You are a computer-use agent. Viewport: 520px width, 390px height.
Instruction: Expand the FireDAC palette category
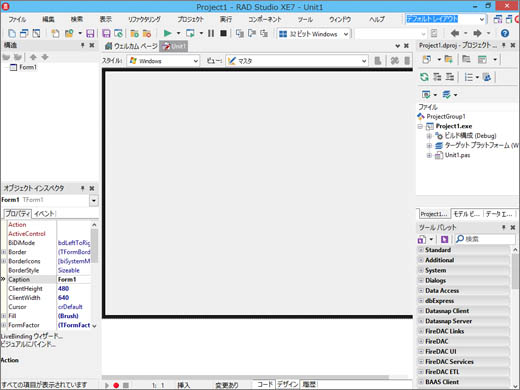tap(421, 341)
